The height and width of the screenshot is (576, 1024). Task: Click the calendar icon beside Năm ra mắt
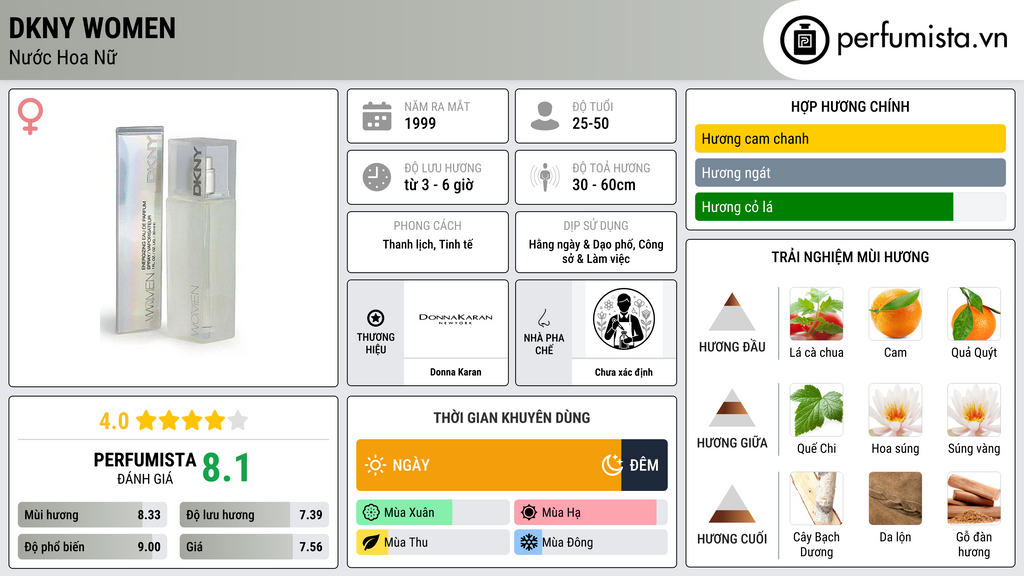tap(377, 116)
